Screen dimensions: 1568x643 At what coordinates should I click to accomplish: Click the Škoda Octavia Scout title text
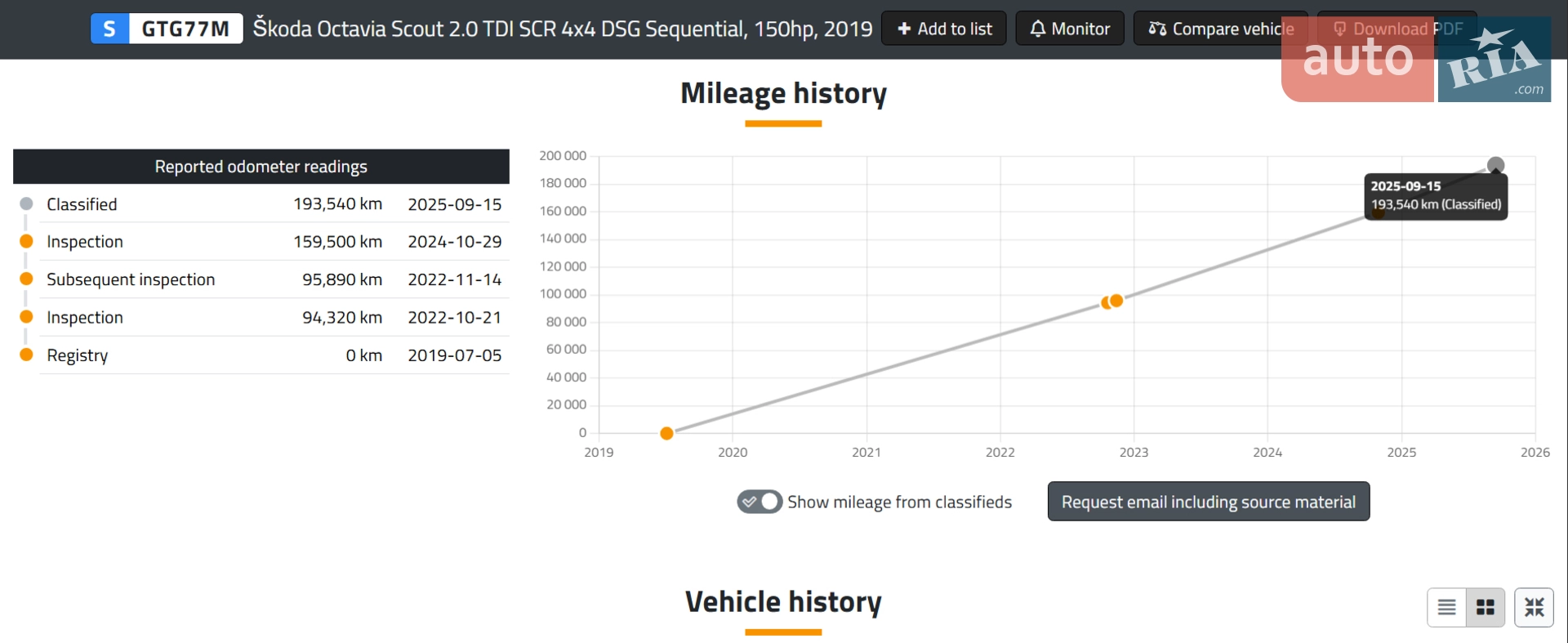(563, 29)
